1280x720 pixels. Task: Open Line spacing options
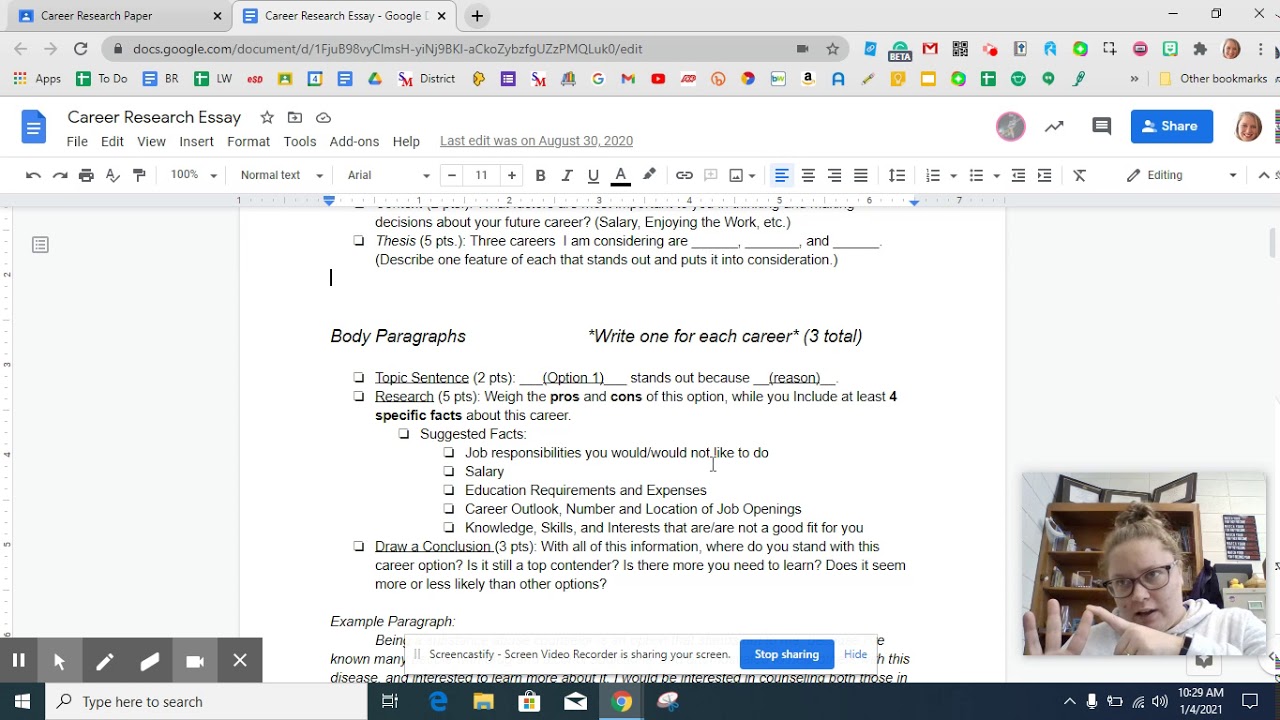pos(897,175)
